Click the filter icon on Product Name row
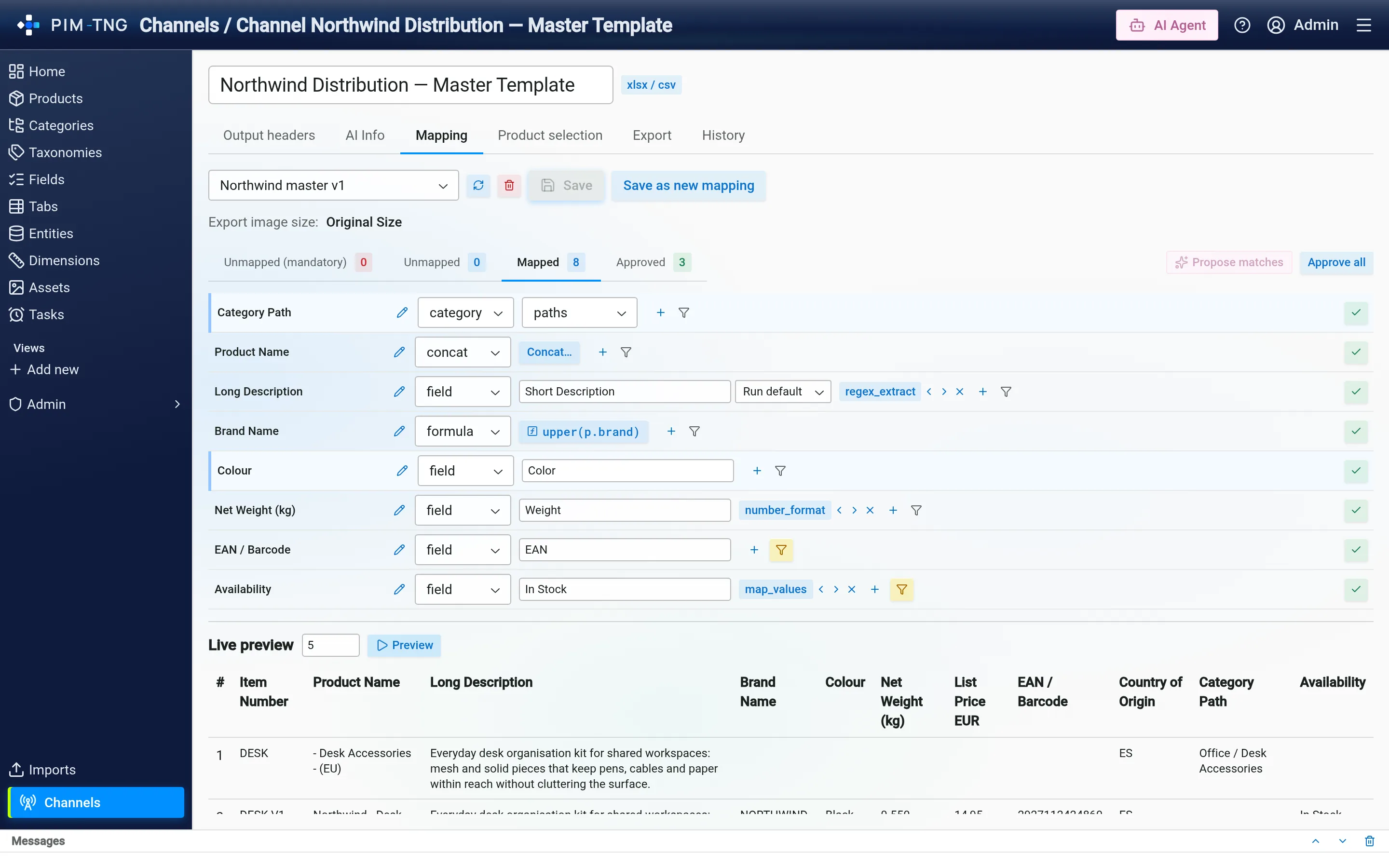 click(x=626, y=353)
